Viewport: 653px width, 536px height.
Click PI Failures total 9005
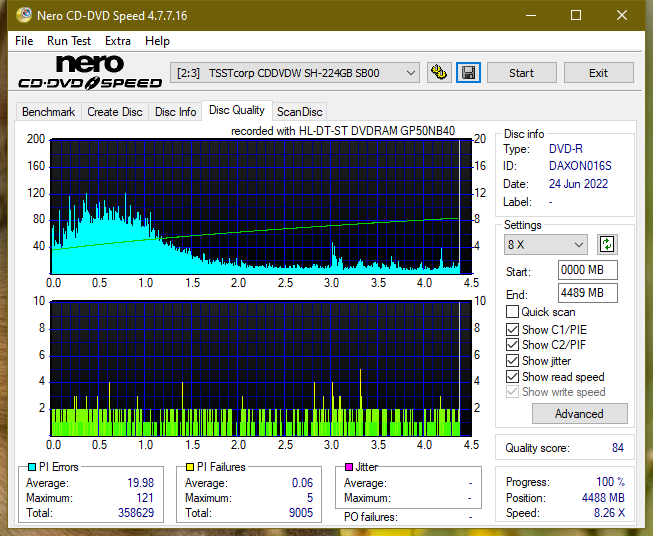tap(301, 513)
